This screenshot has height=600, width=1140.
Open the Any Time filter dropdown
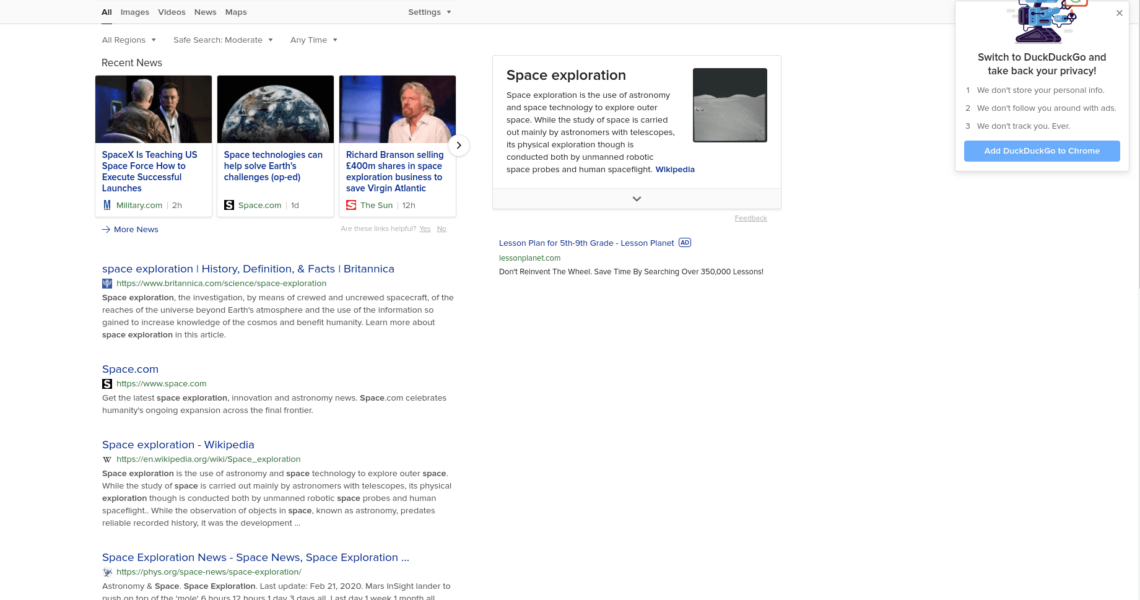coord(314,40)
